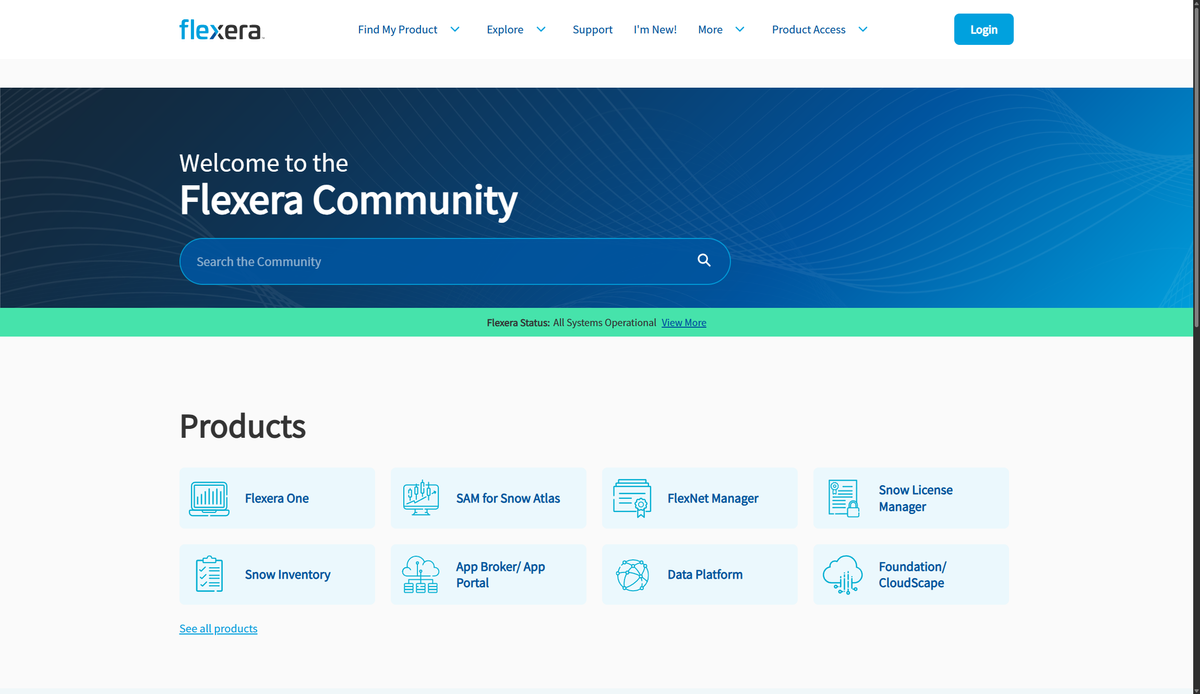Click the SAM for Snow Atlas chart icon
This screenshot has height=694, width=1200.
point(420,497)
